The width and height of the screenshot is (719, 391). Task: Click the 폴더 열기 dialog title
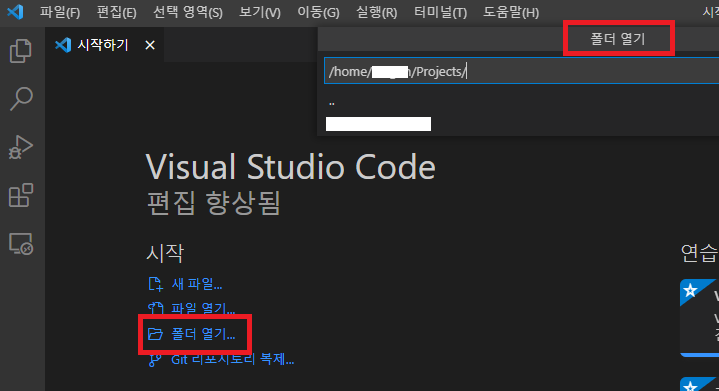point(618,39)
